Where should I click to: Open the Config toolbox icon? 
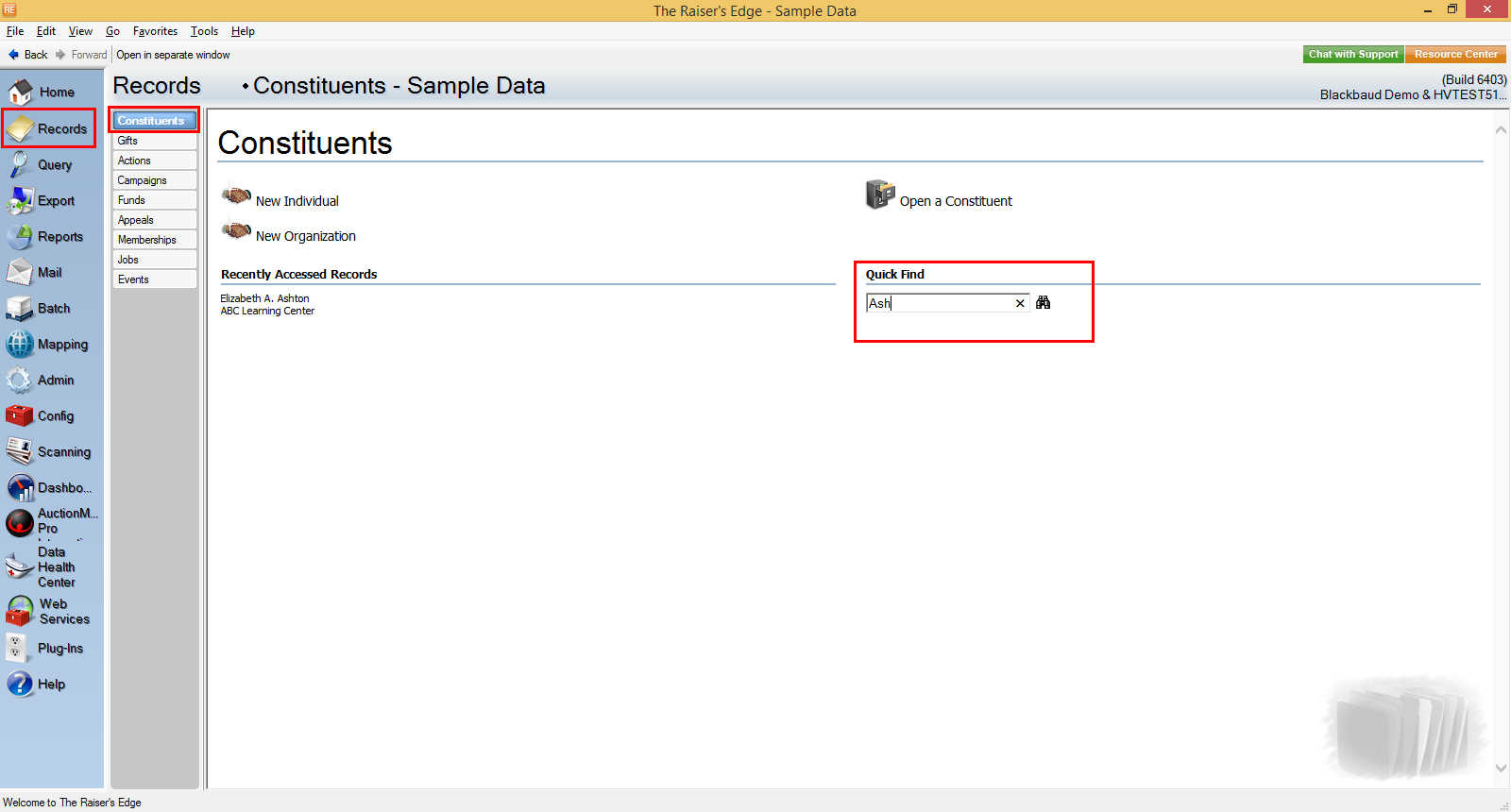click(19, 416)
